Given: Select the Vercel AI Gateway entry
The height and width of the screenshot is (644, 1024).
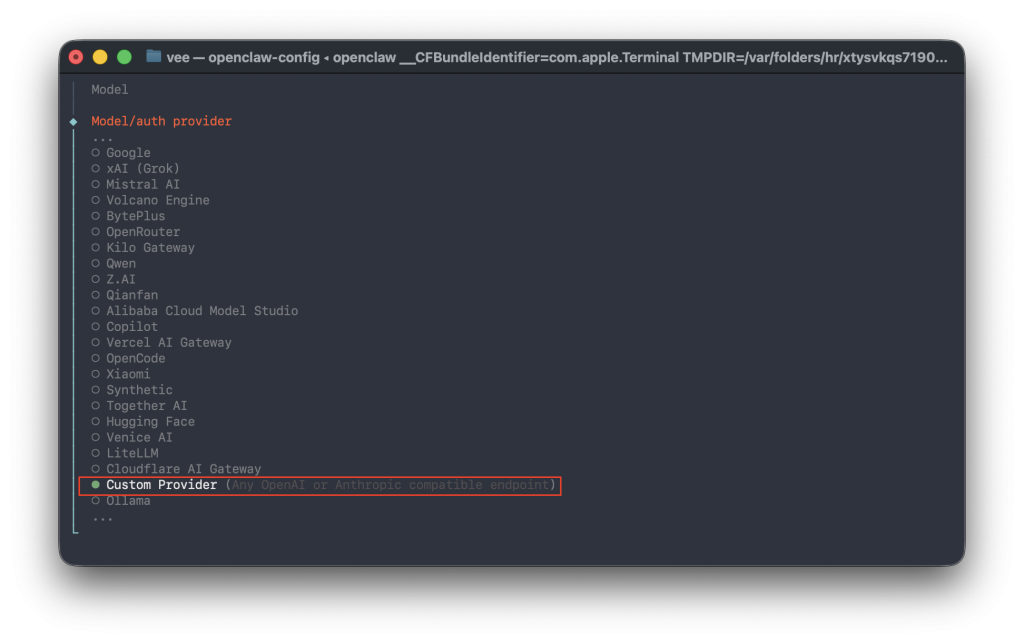Looking at the screenshot, I should pos(168,343).
